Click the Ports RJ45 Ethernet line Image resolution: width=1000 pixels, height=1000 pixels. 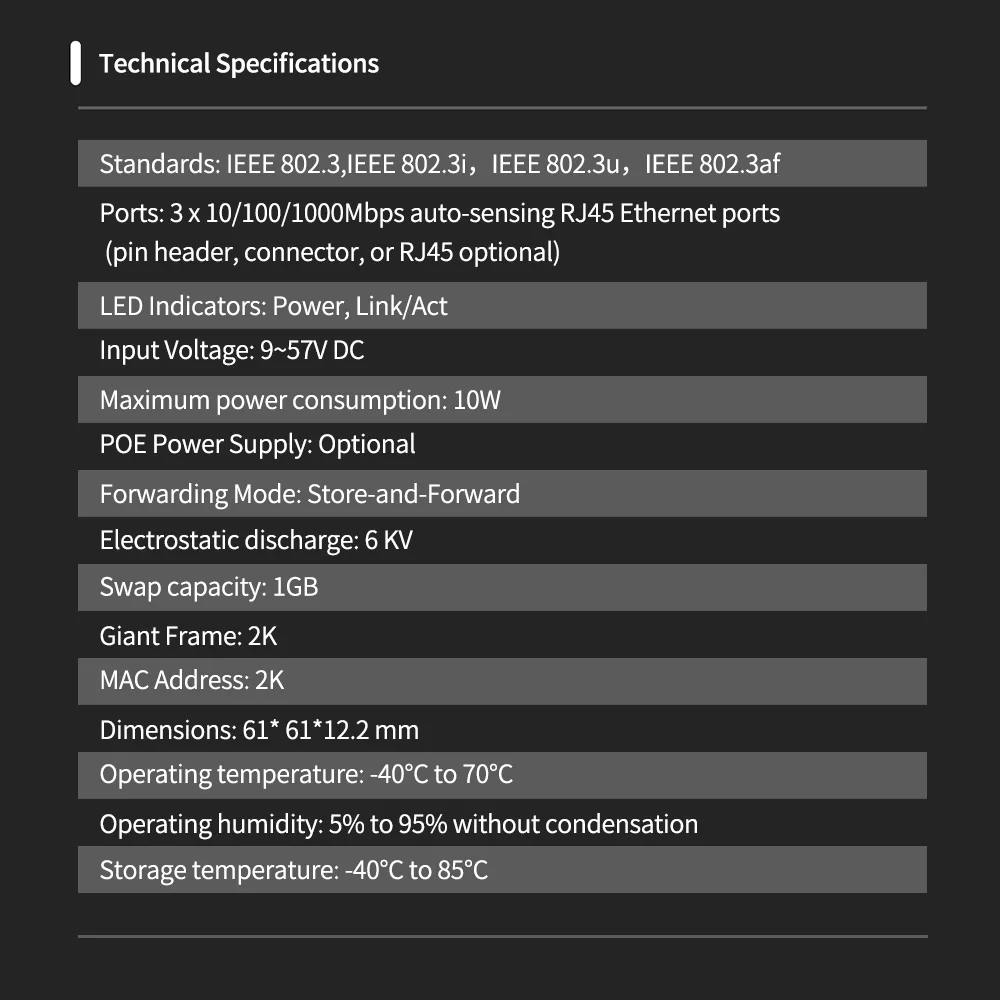(439, 213)
